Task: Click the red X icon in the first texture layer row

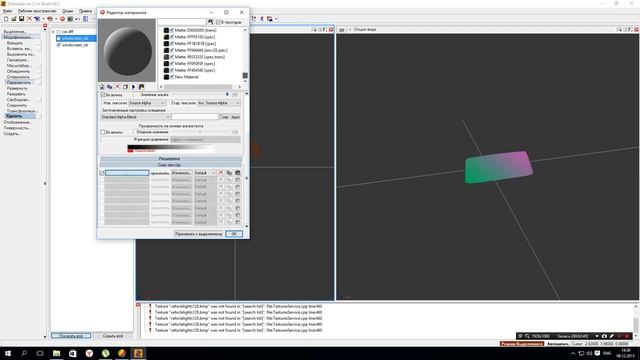Action: click(221, 173)
